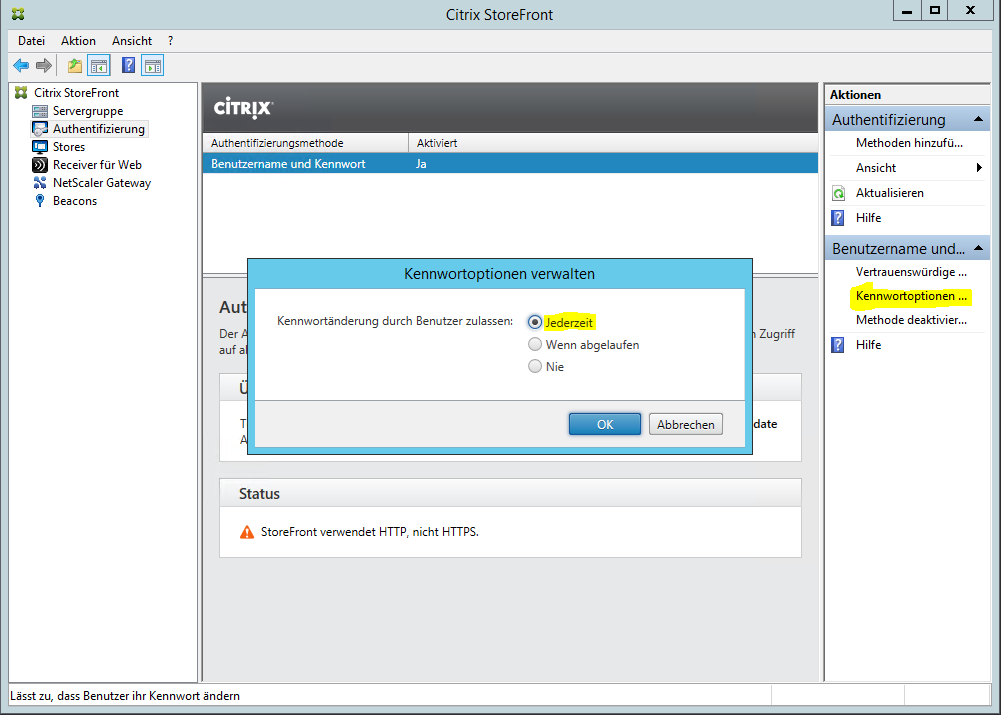The image size is (1001, 715).
Task: Click Kennwortoptionen ... action
Action: (911, 296)
